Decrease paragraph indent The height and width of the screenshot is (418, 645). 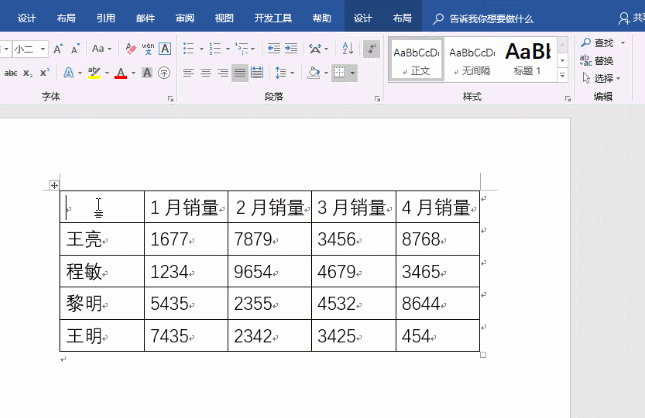click(274, 49)
